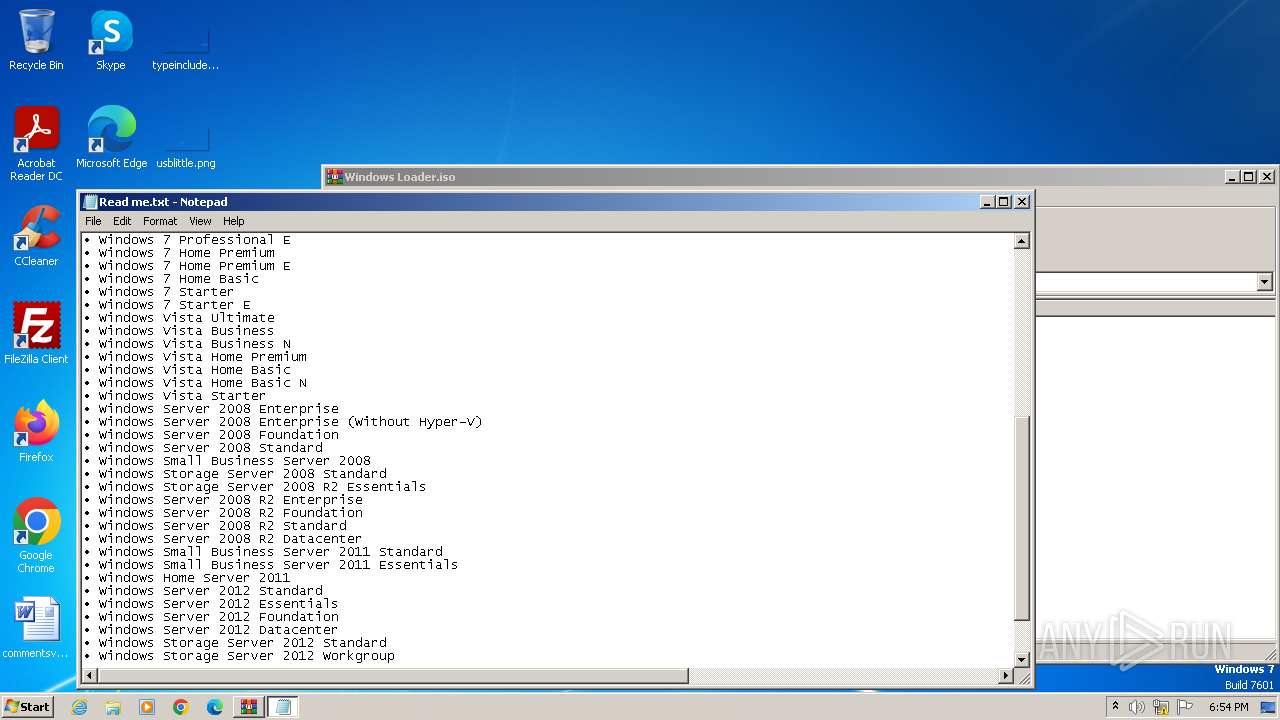Open Windows Explorer from taskbar
Image resolution: width=1280 pixels, height=720 pixels.
113,707
